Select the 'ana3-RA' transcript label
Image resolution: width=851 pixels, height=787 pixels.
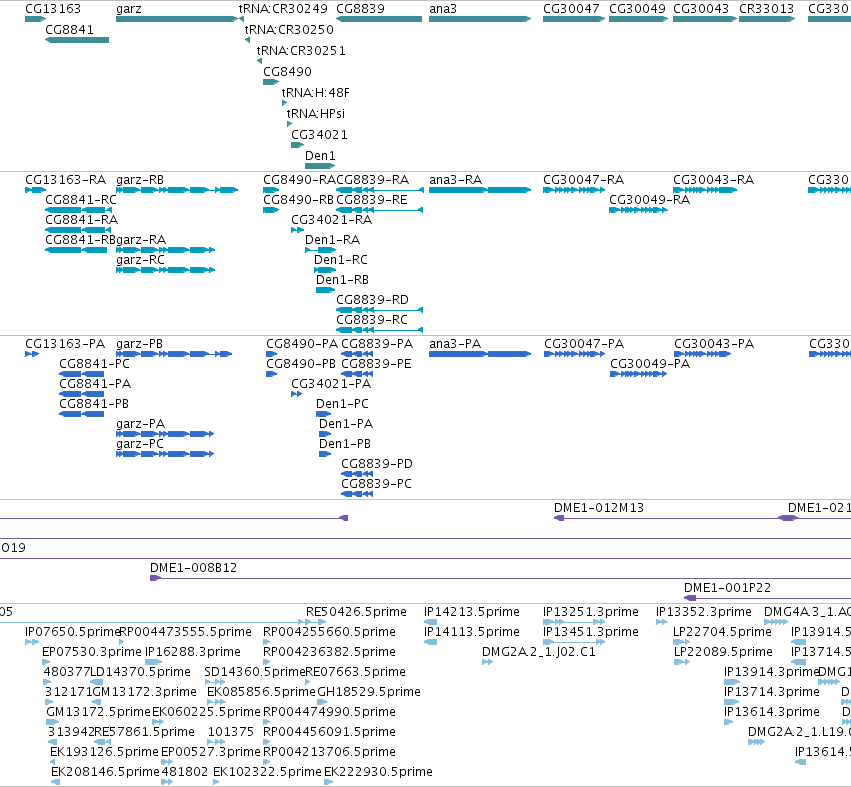pyautogui.click(x=455, y=180)
